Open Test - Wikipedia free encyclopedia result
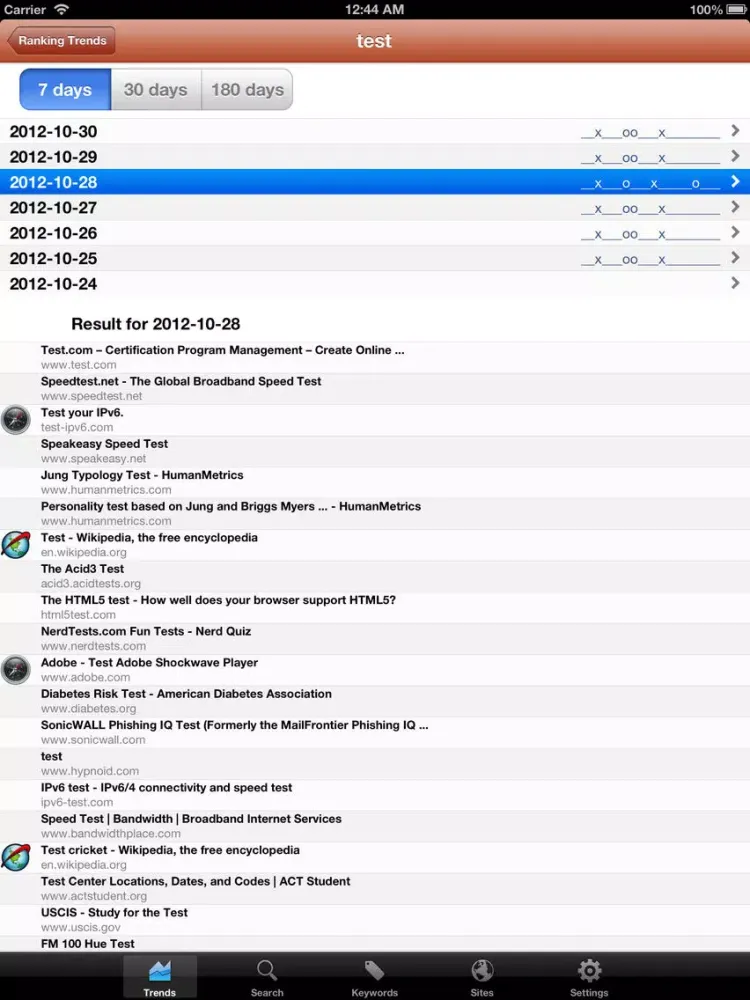Image resolution: width=750 pixels, height=1000 pixels. [375, 545]
